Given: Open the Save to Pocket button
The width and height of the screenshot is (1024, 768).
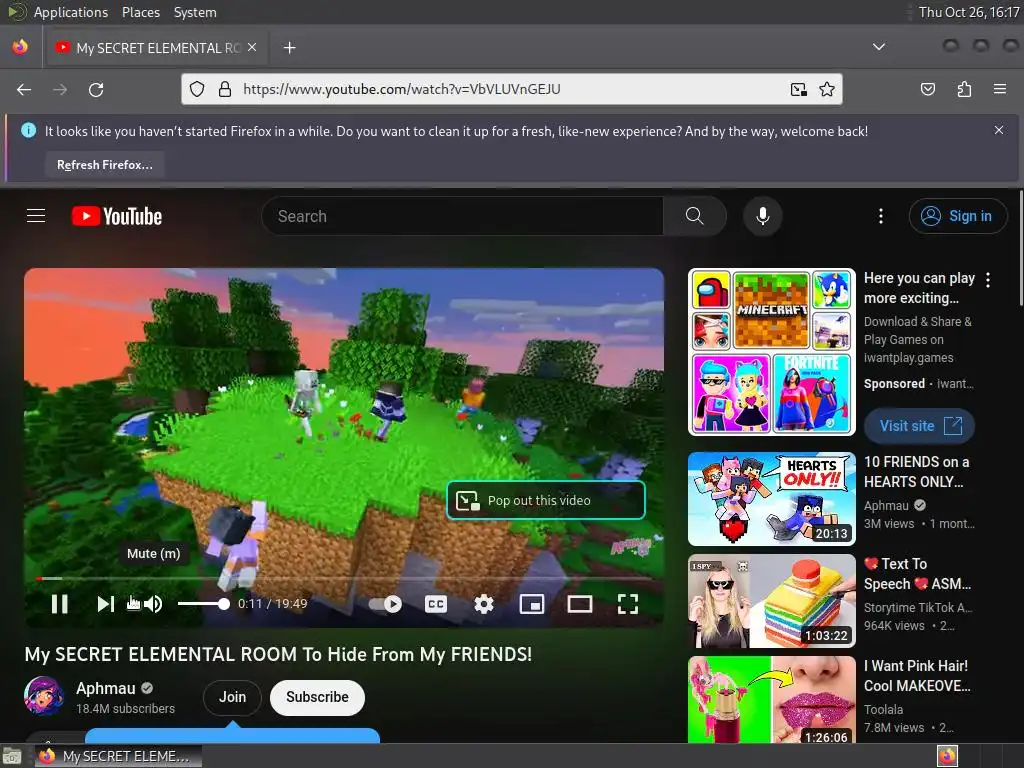Looking at the screenshot, I should click(x=928, y=89).
